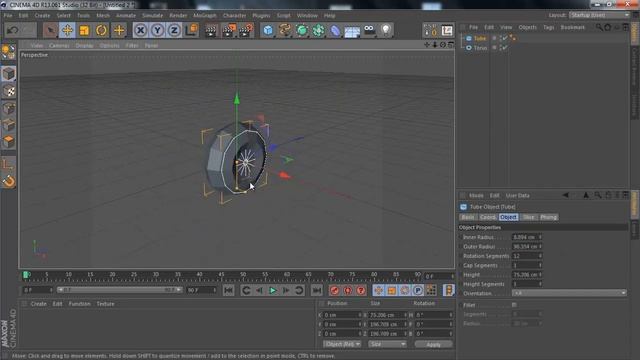Click the Apply button
The image size is (640, 360).
433,344
